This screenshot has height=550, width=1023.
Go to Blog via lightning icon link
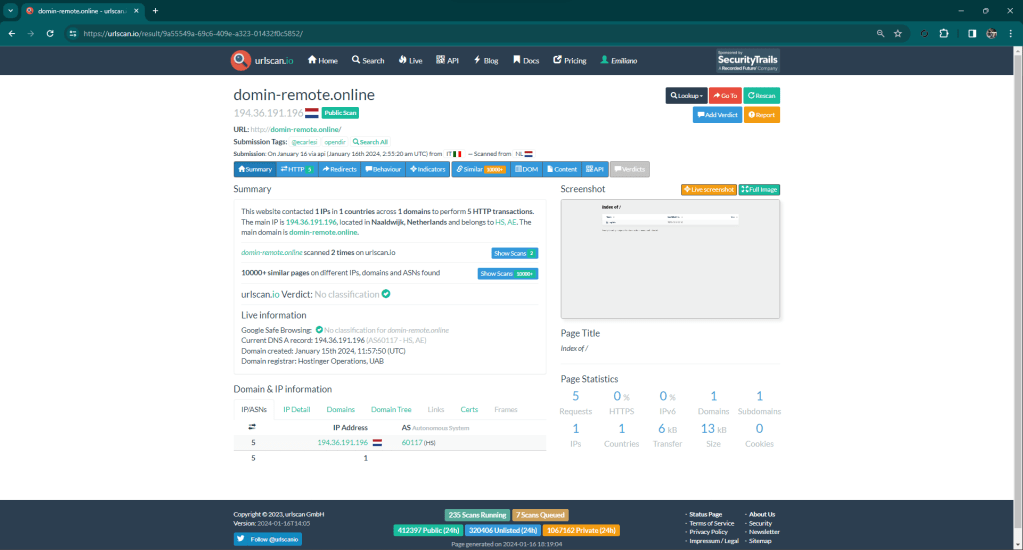tap(486, 60)
